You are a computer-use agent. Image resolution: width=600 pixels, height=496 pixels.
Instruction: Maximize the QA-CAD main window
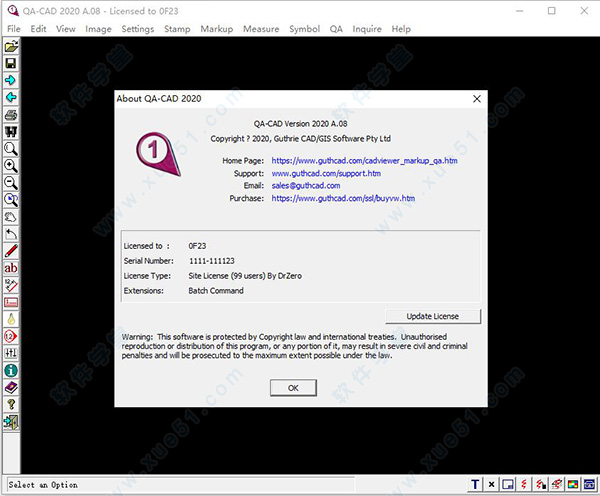coord(551,11)
